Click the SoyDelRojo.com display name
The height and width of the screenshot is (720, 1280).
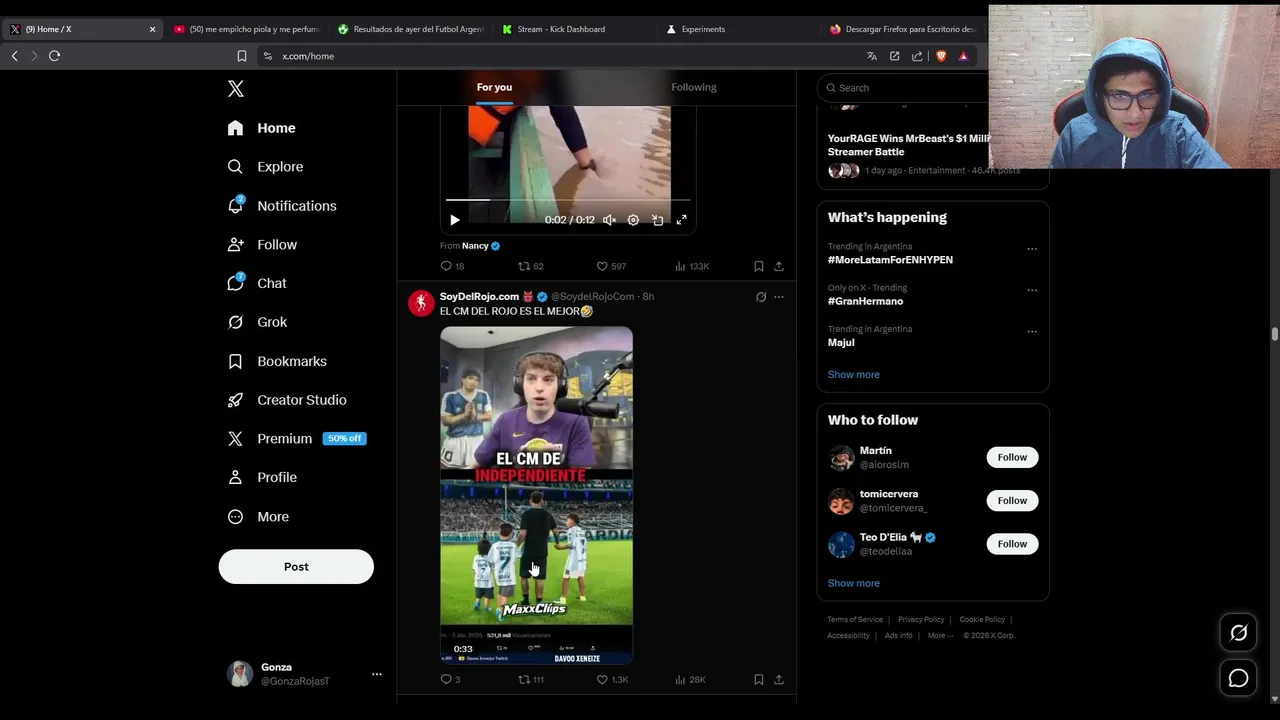[x=479, y=297]
